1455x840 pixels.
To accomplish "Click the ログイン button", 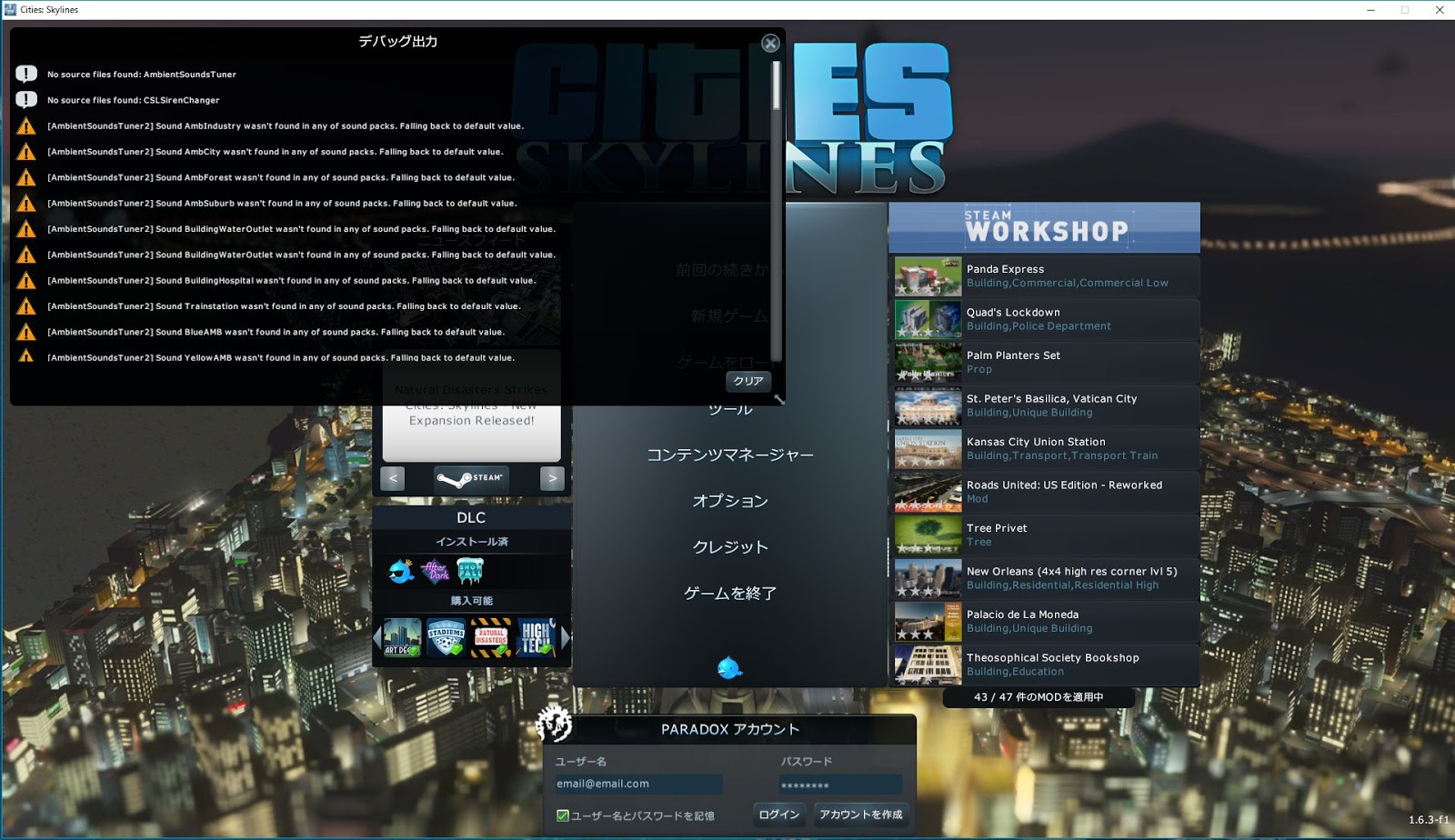I will pos(779,815).
